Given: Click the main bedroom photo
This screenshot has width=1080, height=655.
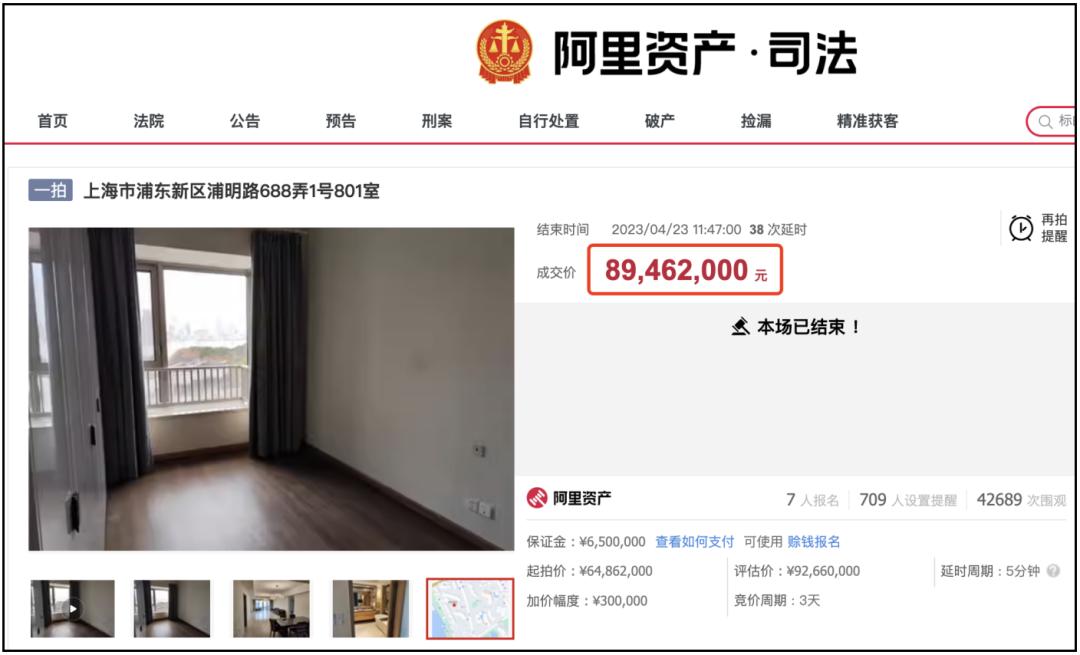Looking at the screenshot, I should click(271, 389).
